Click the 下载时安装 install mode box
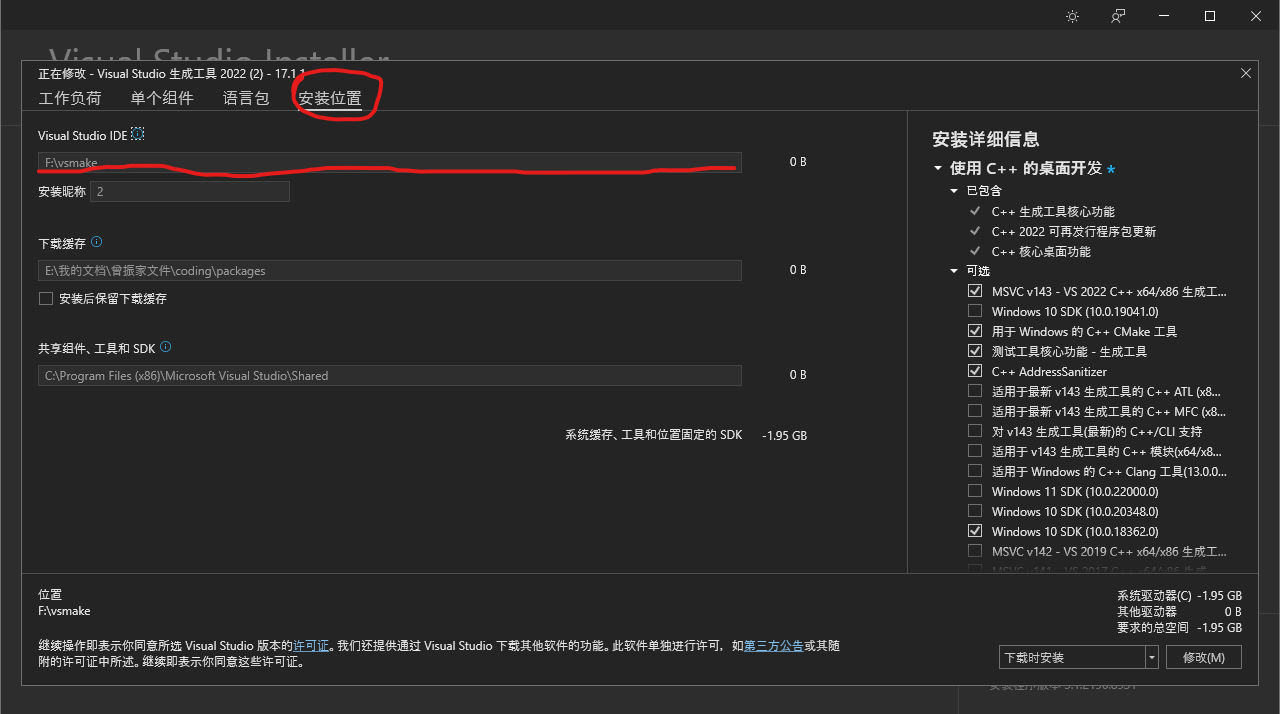Screen dimensions: 1280x714 point(1072,657)
